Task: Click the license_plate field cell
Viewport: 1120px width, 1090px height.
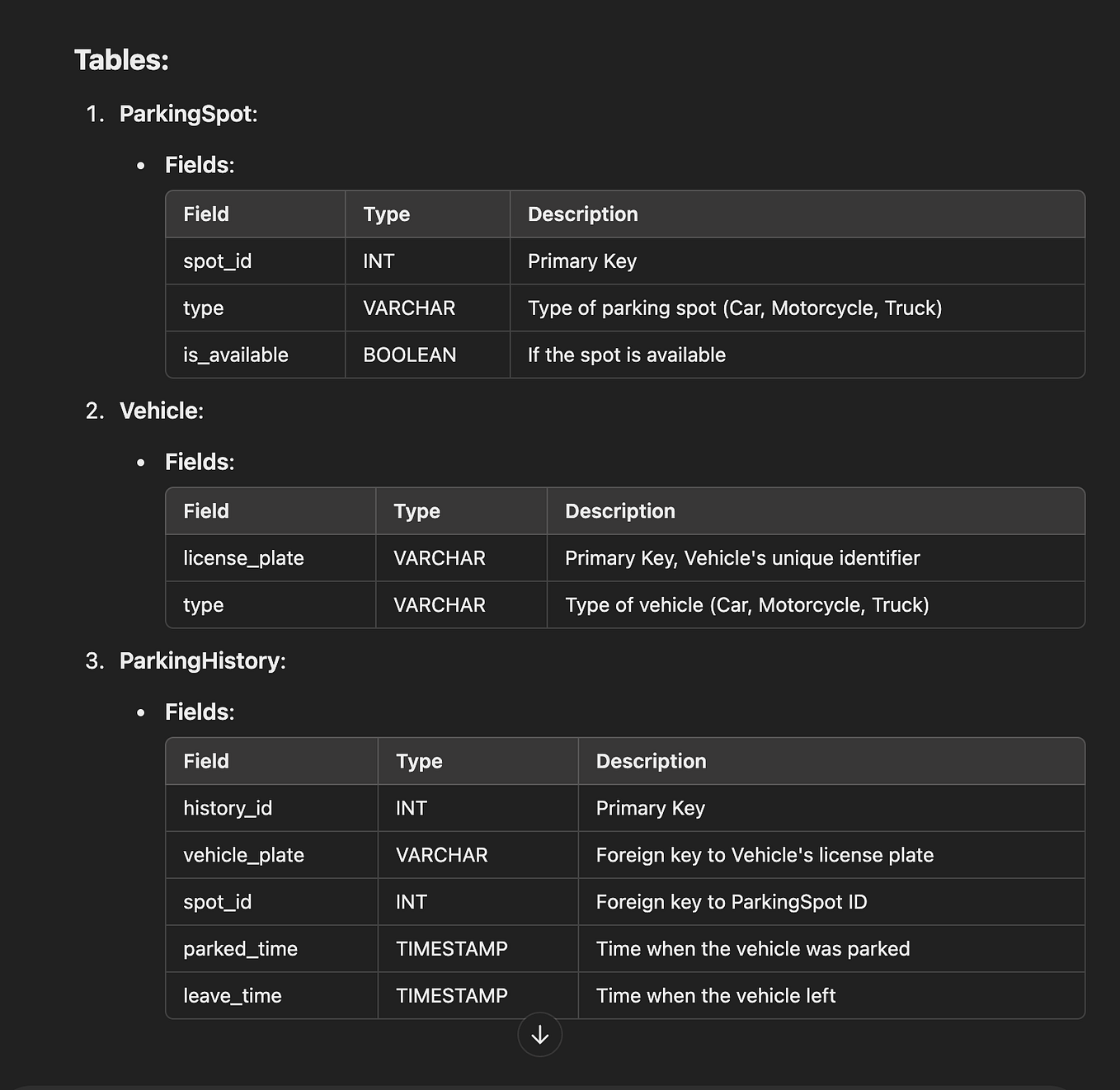Action: [243, 558]
